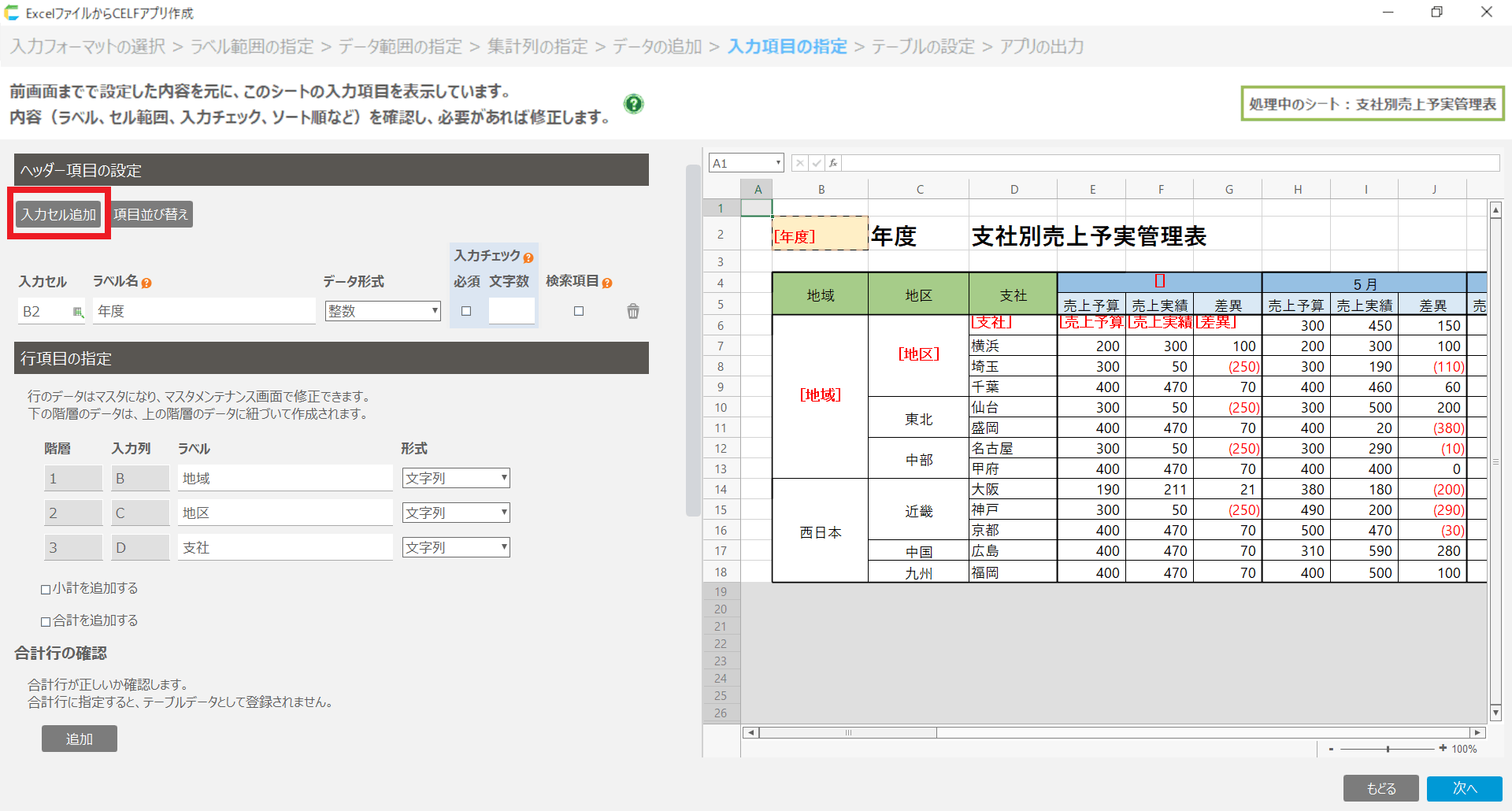
Task: Click the cell range picker icon in B2 field
Action: [77, 312]
